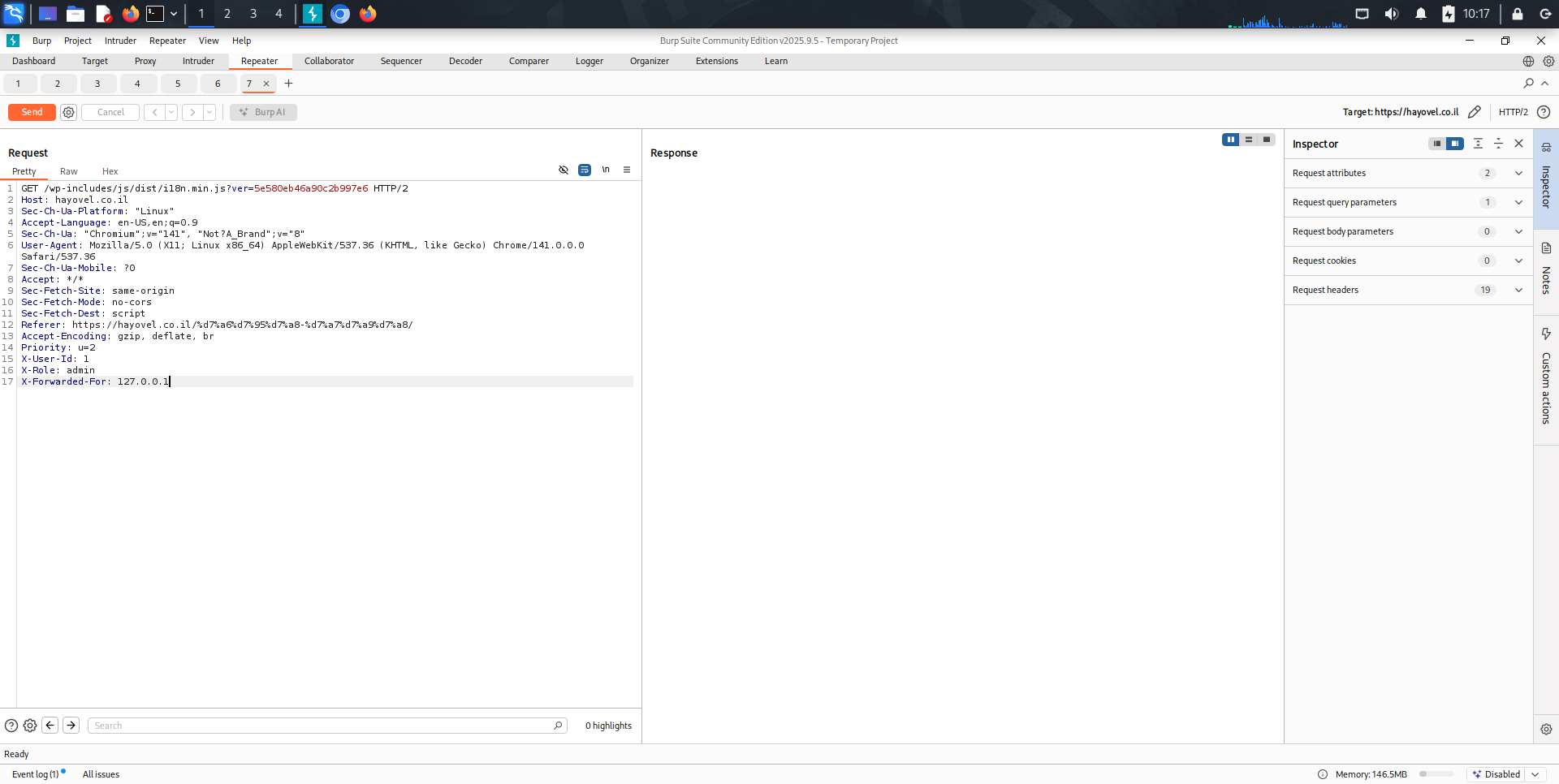Viewport: 1559px width, 784px height.
Task: Switch to the Raw request view
Action: (69, 171)
